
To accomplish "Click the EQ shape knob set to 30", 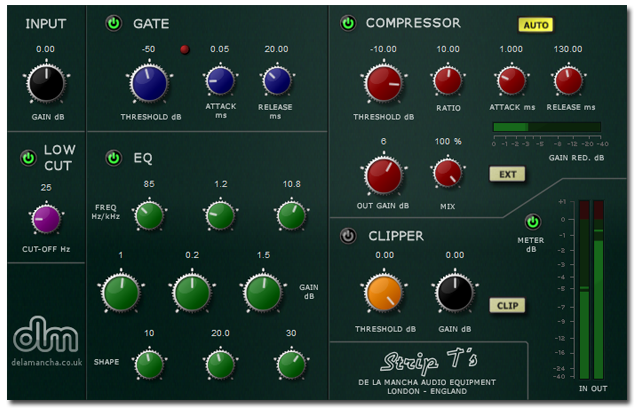I will coord(292,364).
